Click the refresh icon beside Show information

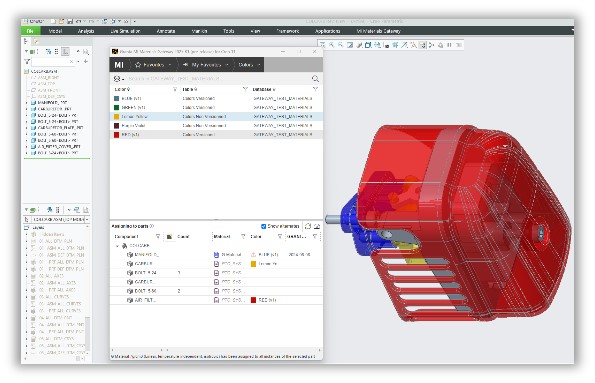coord(308,226)
